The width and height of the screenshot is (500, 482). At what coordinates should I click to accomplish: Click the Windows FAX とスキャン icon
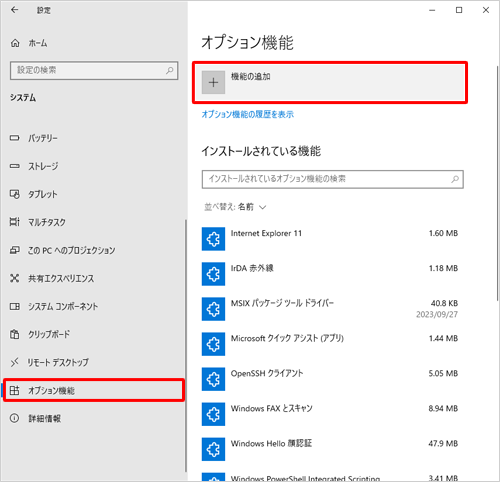click(213, 414)
